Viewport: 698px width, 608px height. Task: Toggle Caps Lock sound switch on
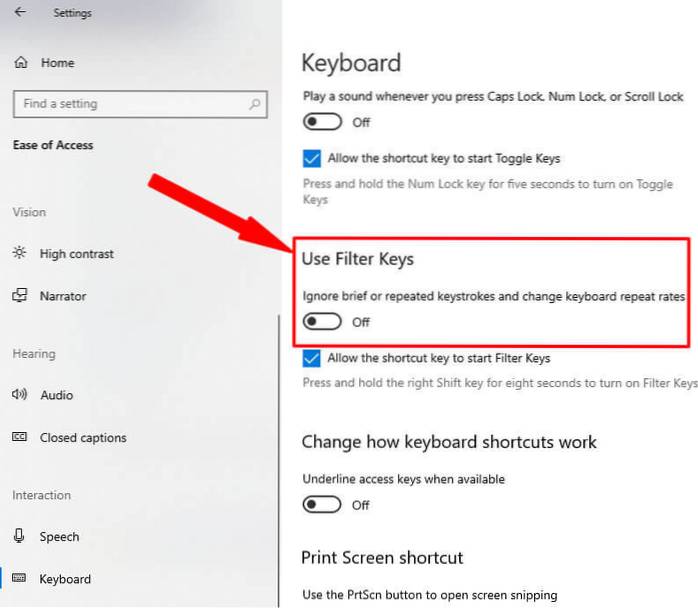tap(322, 122)
